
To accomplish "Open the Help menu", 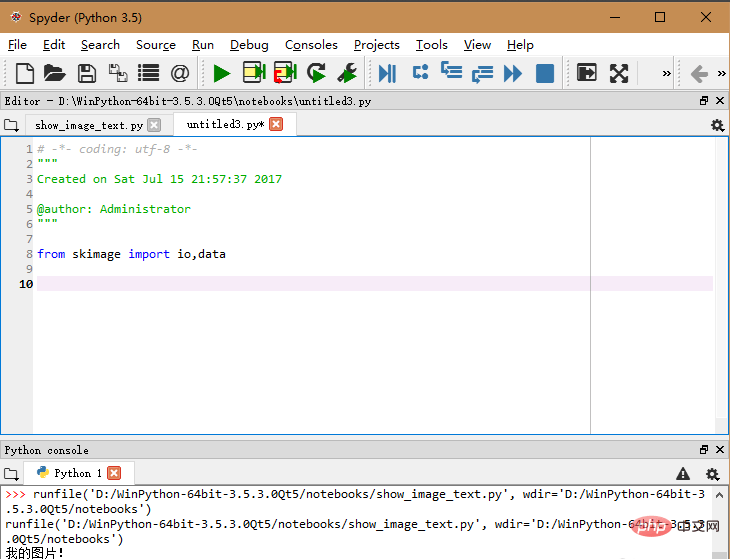I will 520,45.
